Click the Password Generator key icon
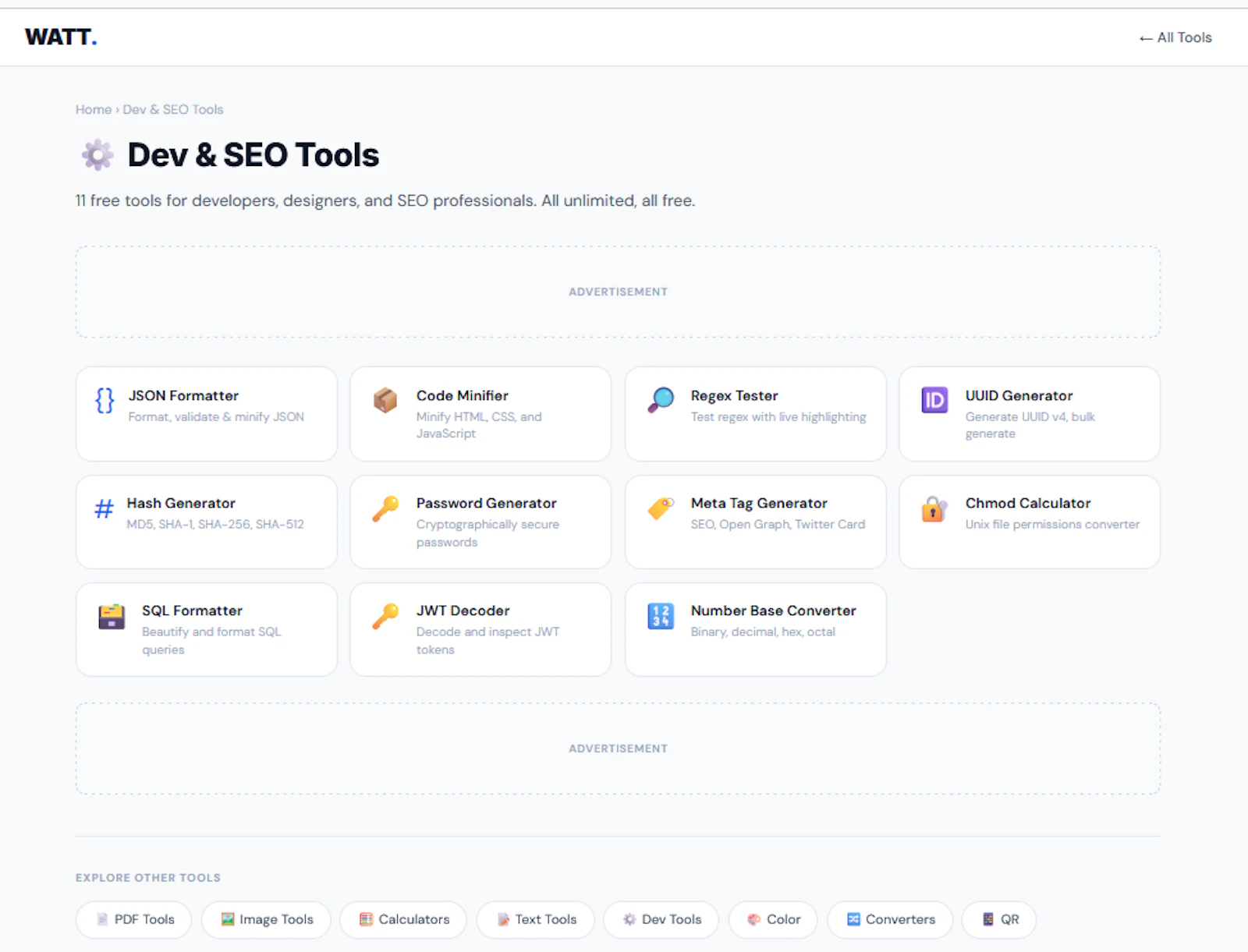1248x952 pixels. (385, 508)
